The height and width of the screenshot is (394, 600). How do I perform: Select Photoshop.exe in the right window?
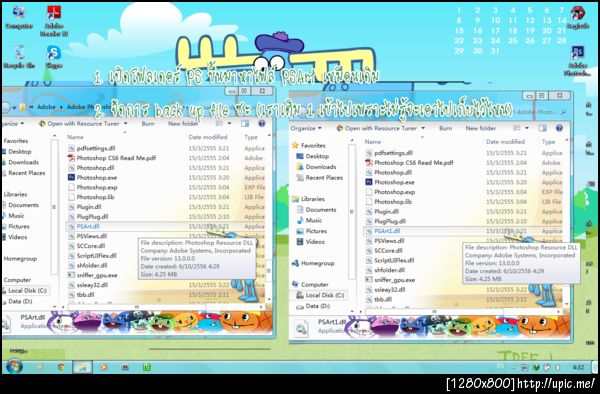(394, 182)
